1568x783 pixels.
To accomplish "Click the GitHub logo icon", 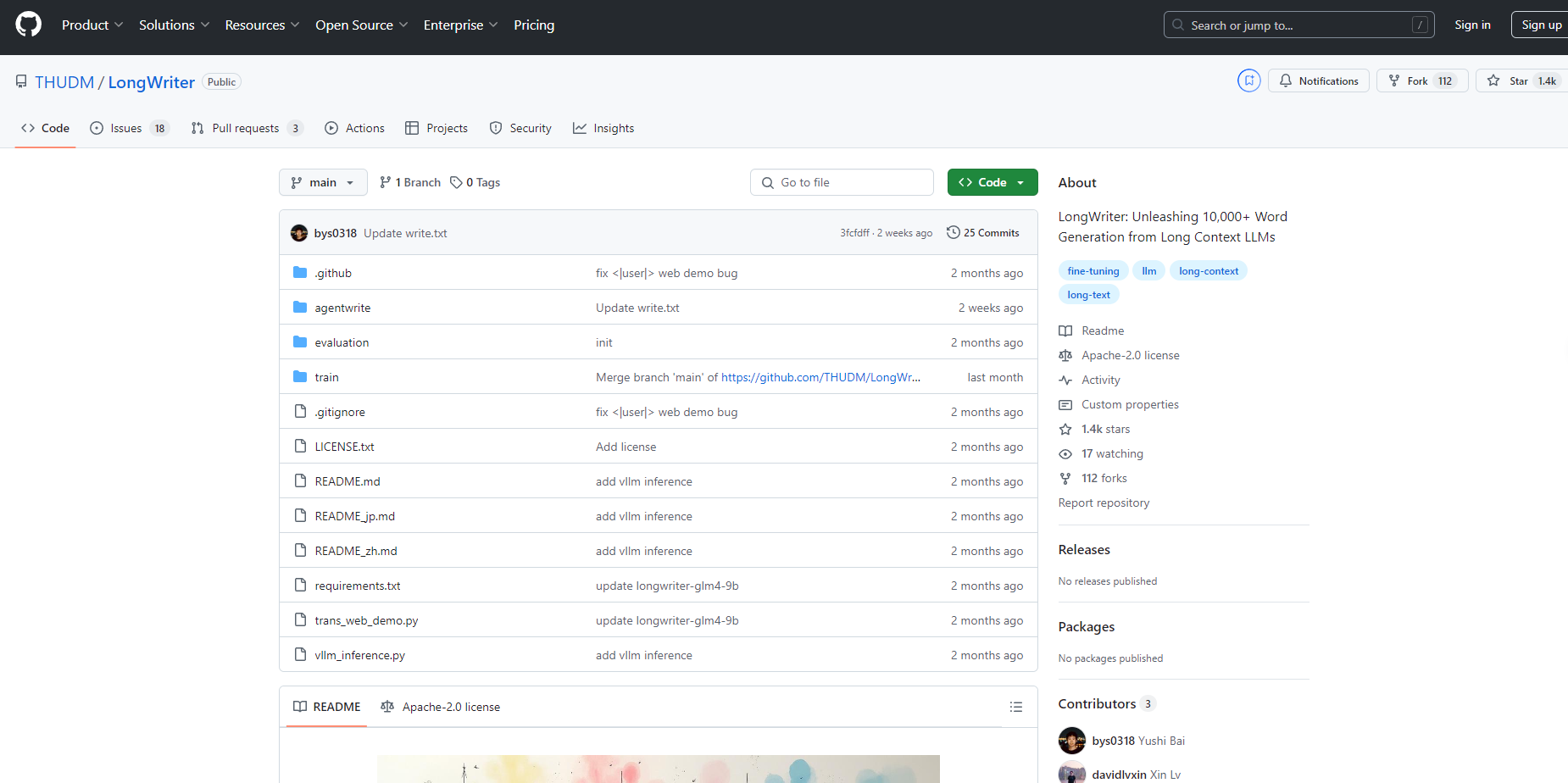I will click(x=28, y=25).
